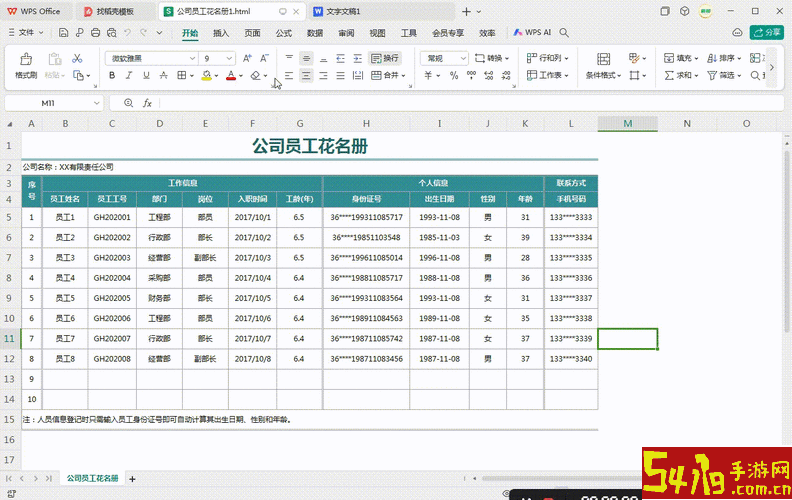Open the 数据 (Data) ribbon tab
Viewport: 792px width, 500px height.
[315, 33]
